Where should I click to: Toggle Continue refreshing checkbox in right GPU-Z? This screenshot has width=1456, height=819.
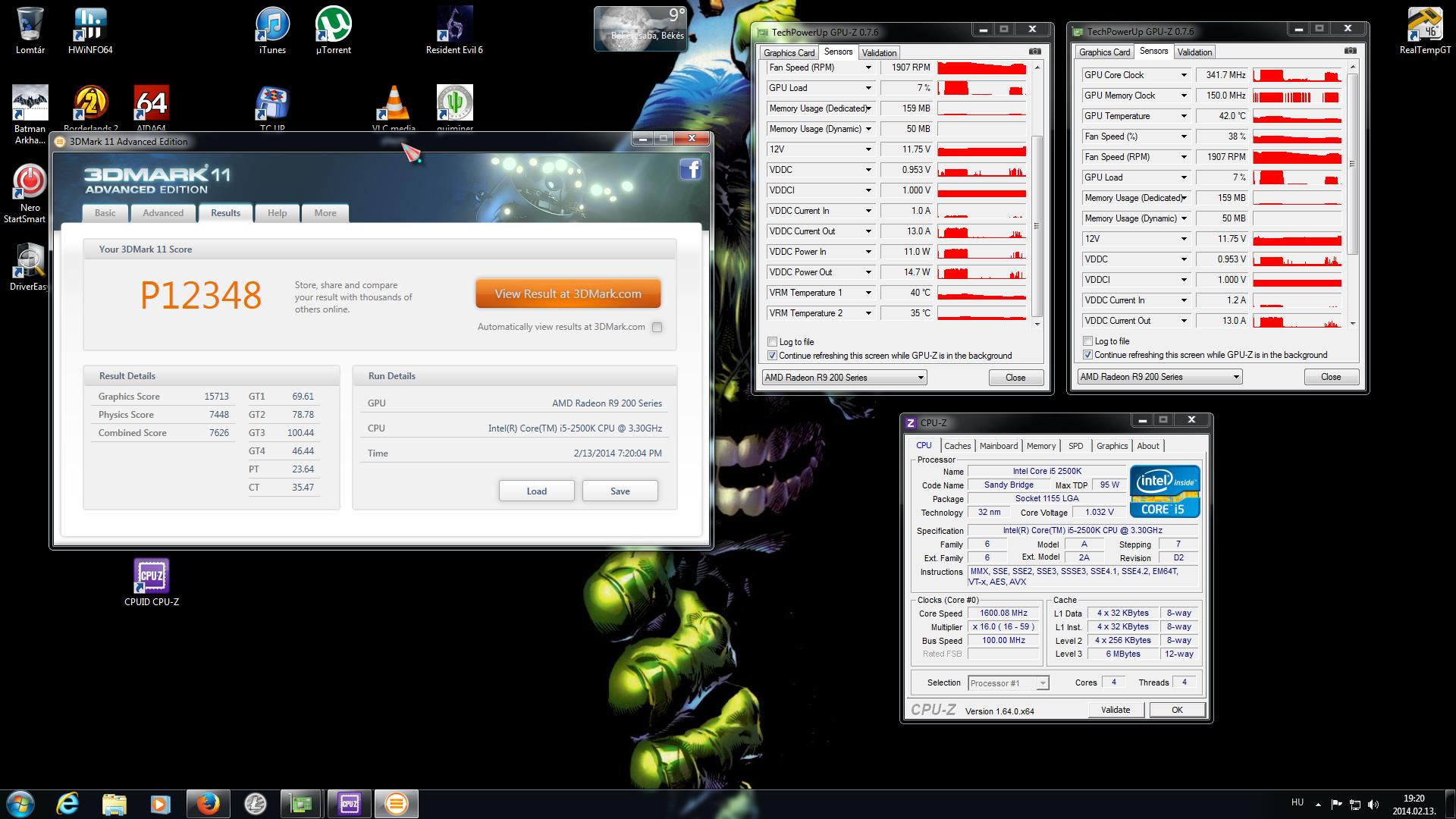point(1088,355)
